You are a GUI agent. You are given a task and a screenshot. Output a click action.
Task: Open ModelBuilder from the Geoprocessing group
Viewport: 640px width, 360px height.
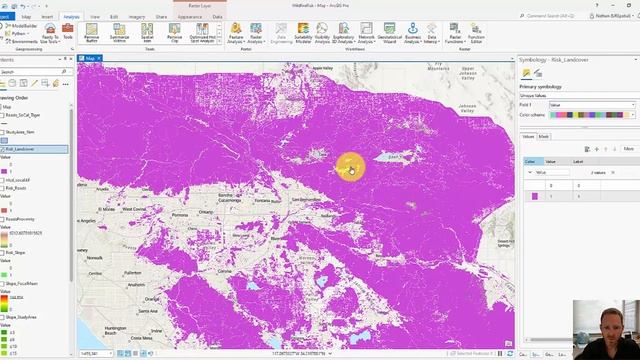click(21, 26)
